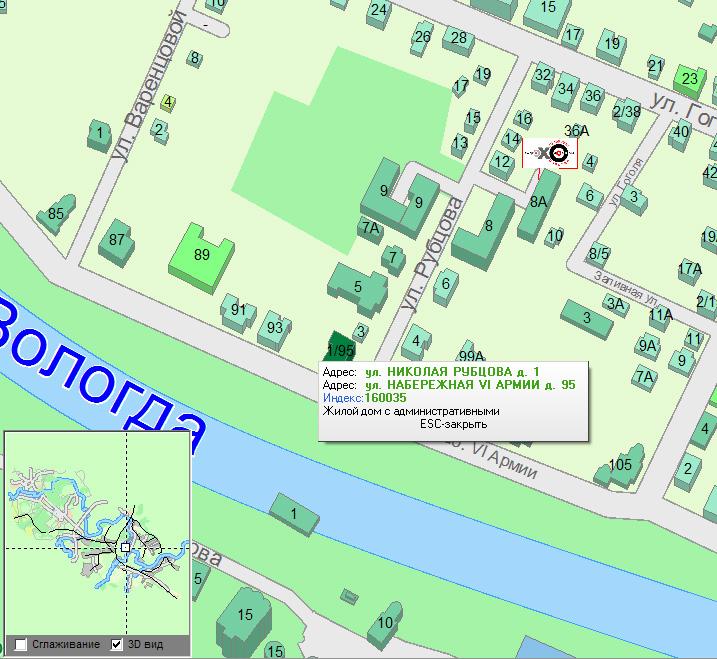717x659 pixels.
Task: Select building 2/38 on the map
Action: [626, 111]
